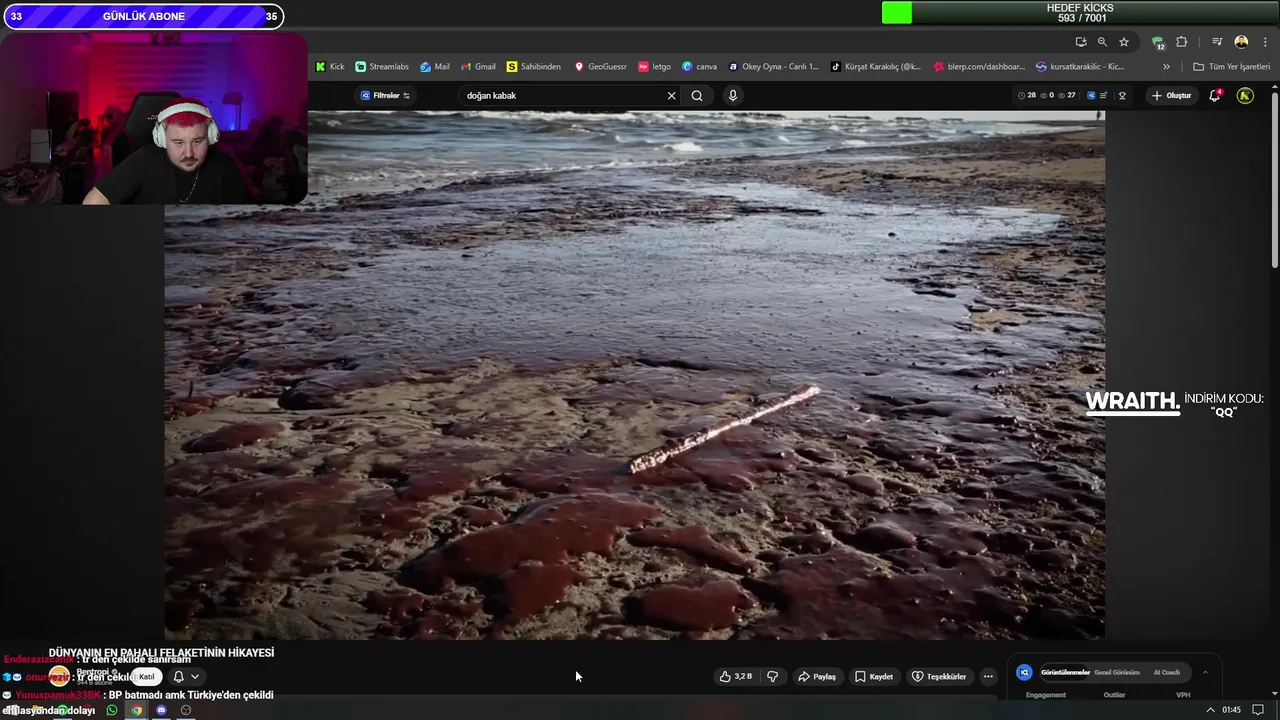Image resolution: width=1280 pixels, height=720 pixels.
Task: Open the more actions three-dot button
Action: click(x=988, y=676)
